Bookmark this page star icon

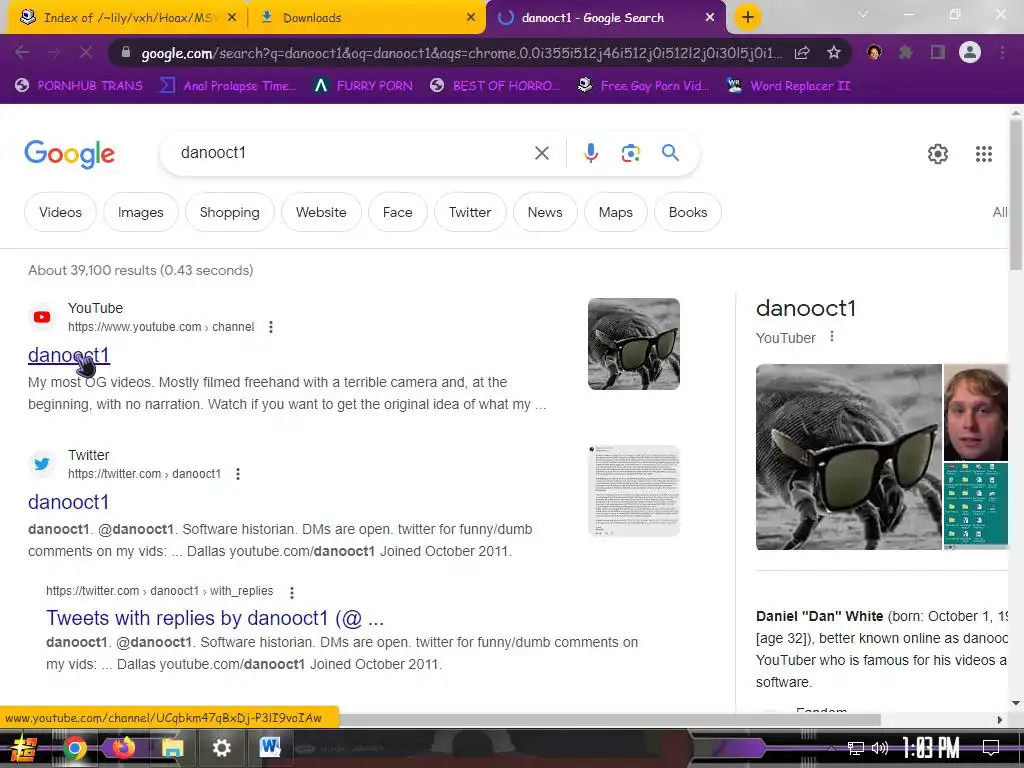[833, 53]
